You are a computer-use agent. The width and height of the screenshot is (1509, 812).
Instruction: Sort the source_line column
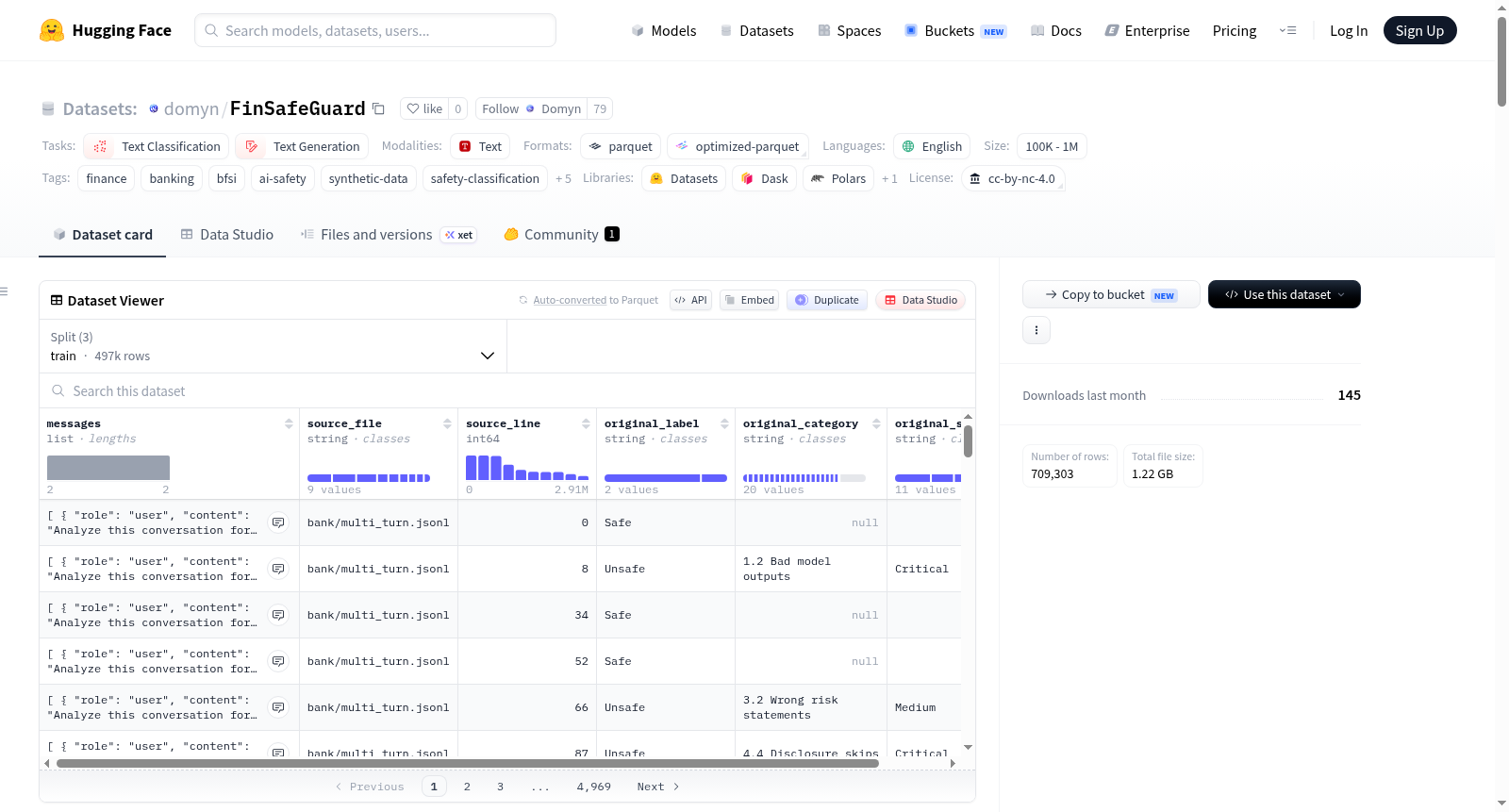click(x=586, y=423)
